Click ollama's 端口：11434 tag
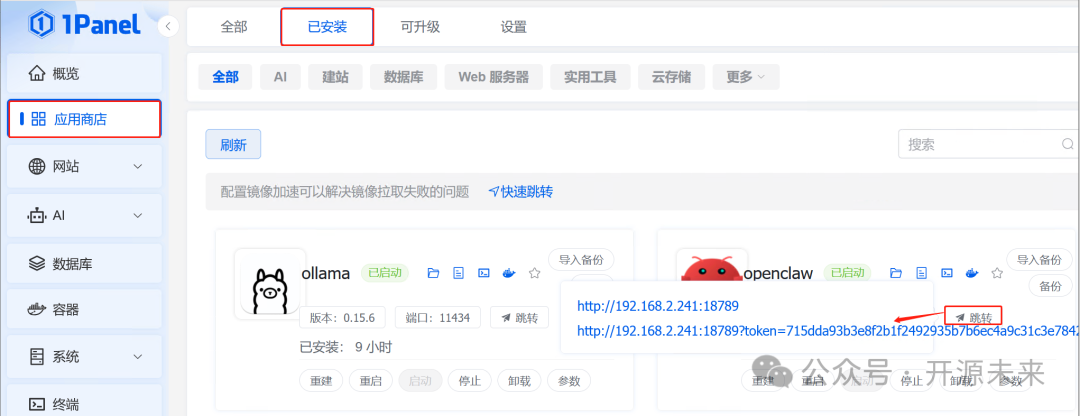Viewport: 1080px width, 416px height. 438,318
